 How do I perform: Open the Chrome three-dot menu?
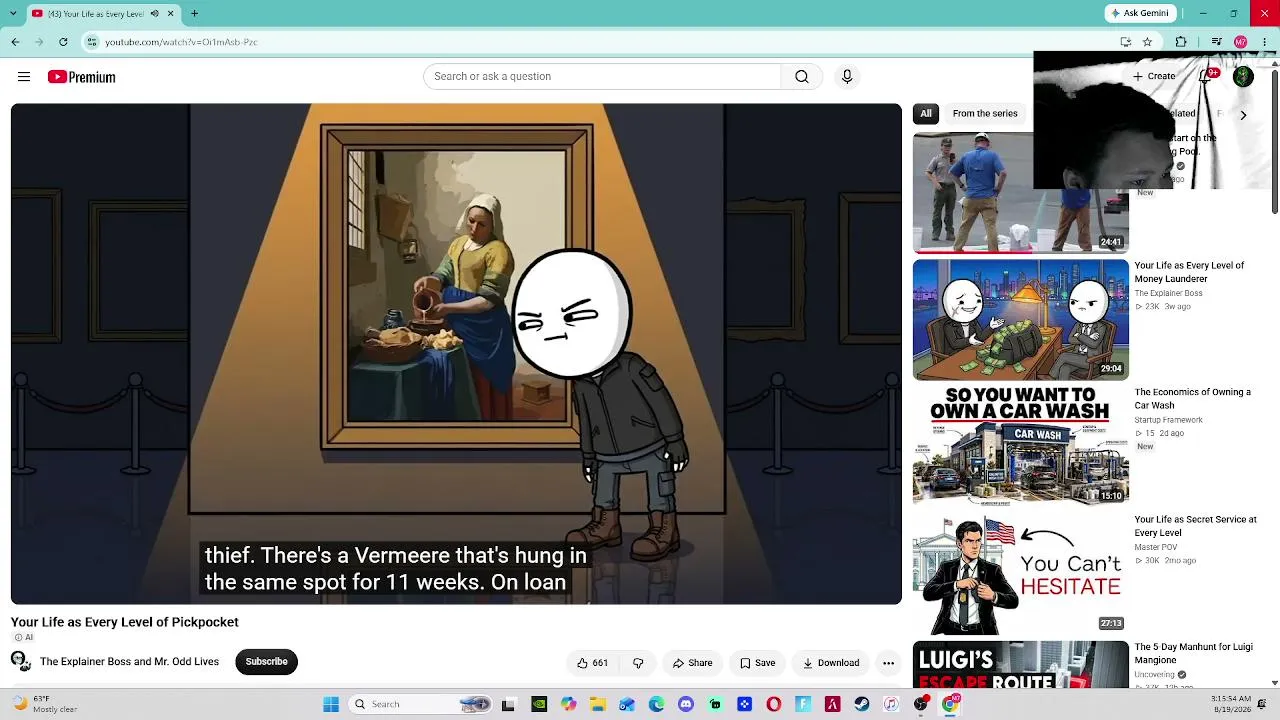(x=1264, y=42)
